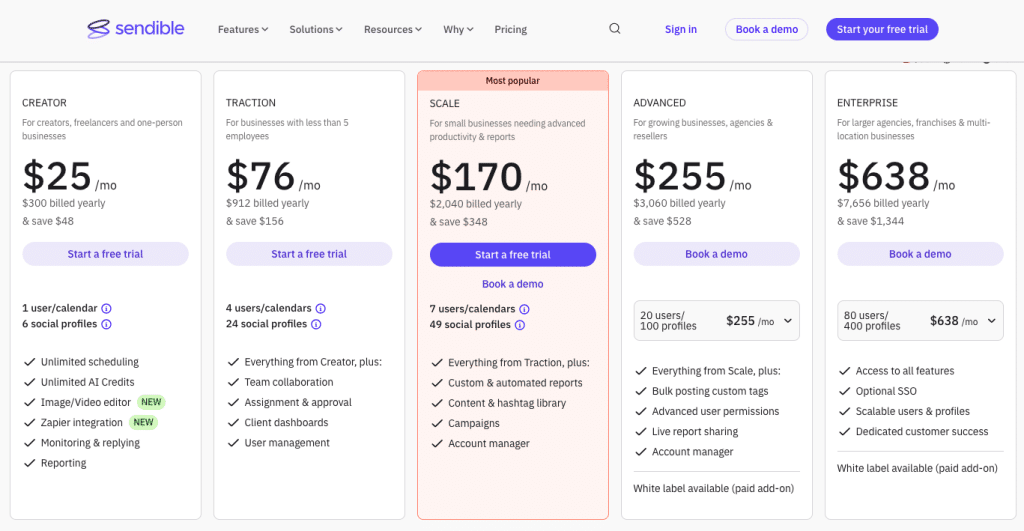Click 'Team collaboration' feature text
The height and width of the screenshot is (531, 1024).
click(289, 382)
